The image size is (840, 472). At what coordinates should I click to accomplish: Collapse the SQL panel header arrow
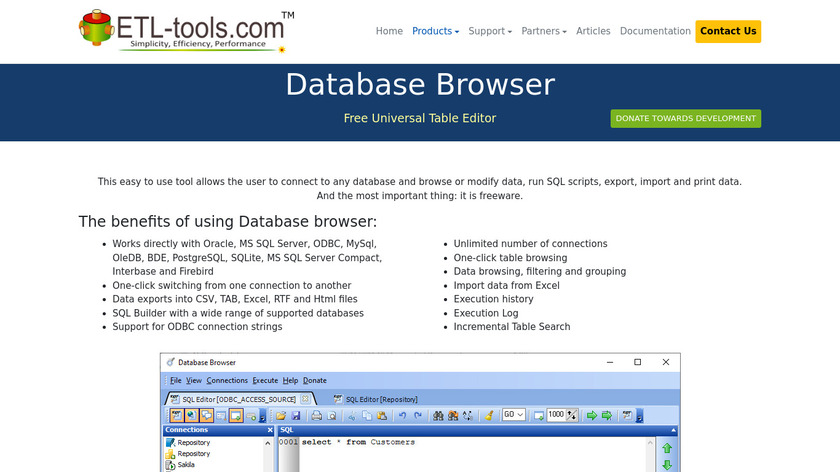pos(673,430)
